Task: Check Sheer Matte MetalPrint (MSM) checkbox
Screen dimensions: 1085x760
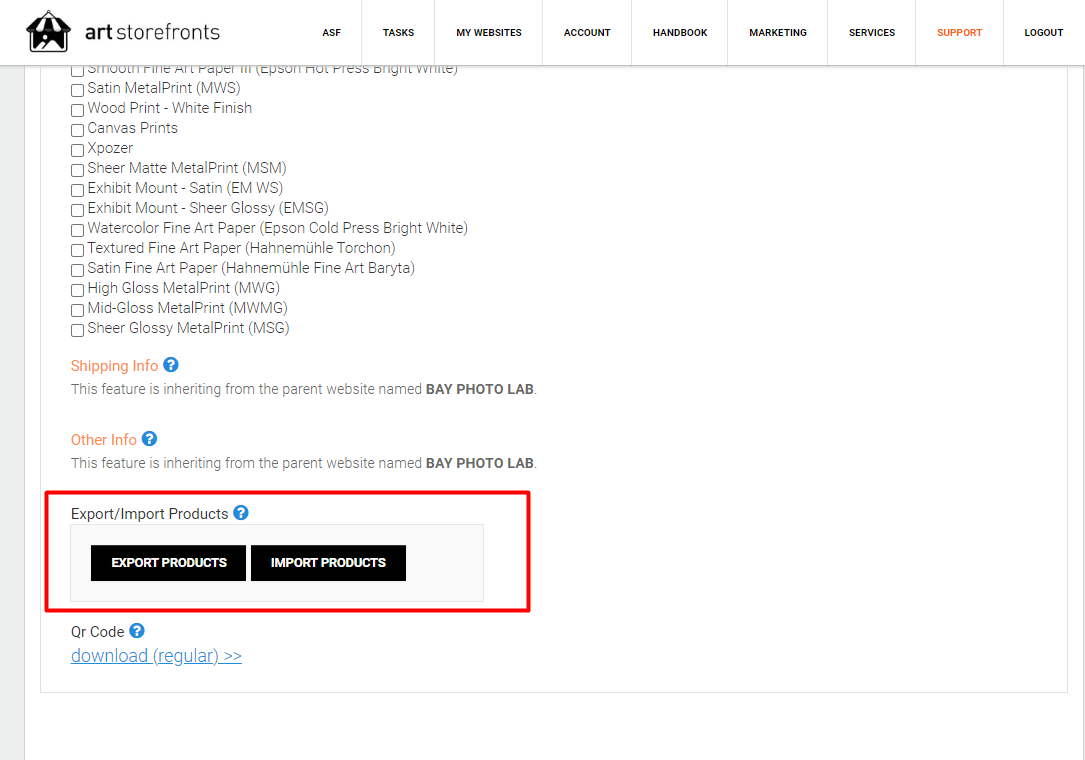Action: tap(78, 170)
